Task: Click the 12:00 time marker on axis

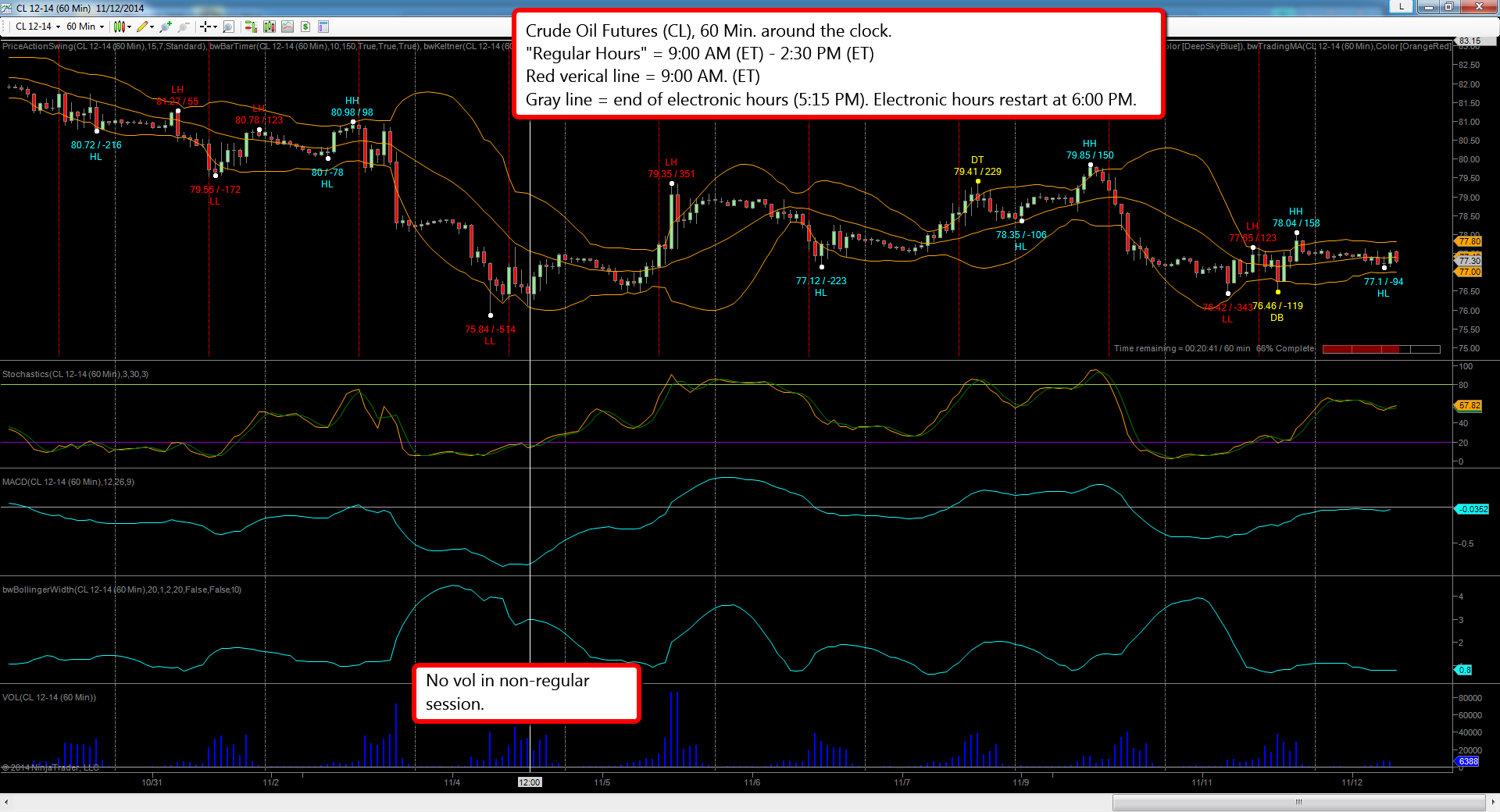Action: tap(530, 782)
